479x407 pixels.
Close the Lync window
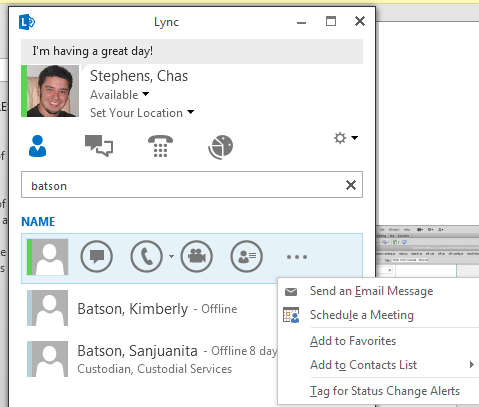click(360, 21)
